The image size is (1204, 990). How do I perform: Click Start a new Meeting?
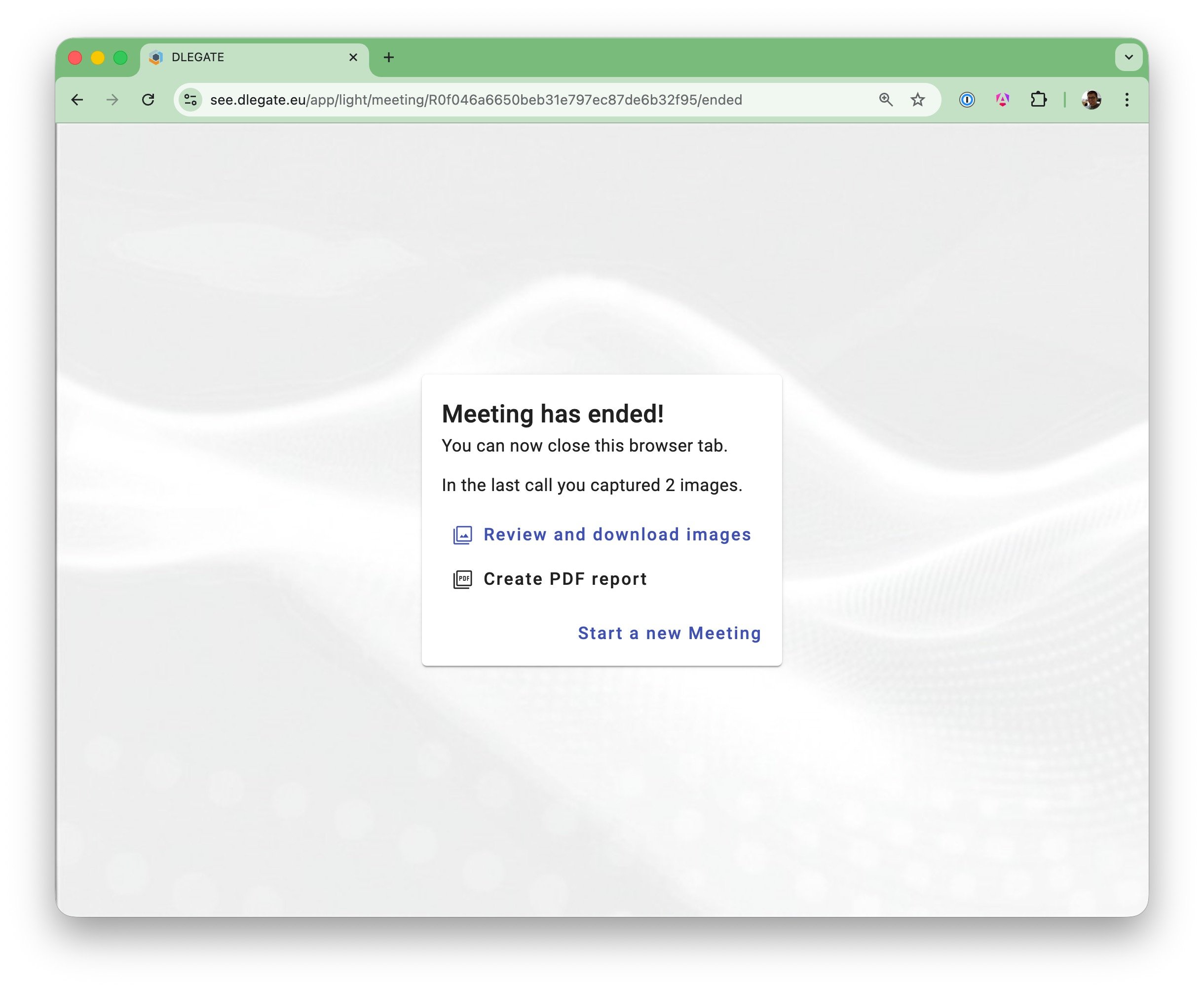pyautogui.click(x=669, y=633)
